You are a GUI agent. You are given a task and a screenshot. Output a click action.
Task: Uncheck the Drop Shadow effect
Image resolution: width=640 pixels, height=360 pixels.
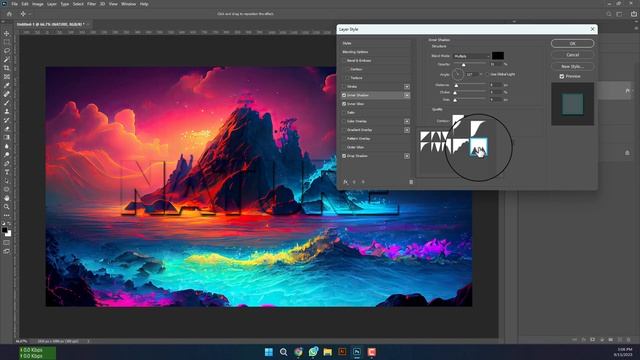click(x=344, y=156)
